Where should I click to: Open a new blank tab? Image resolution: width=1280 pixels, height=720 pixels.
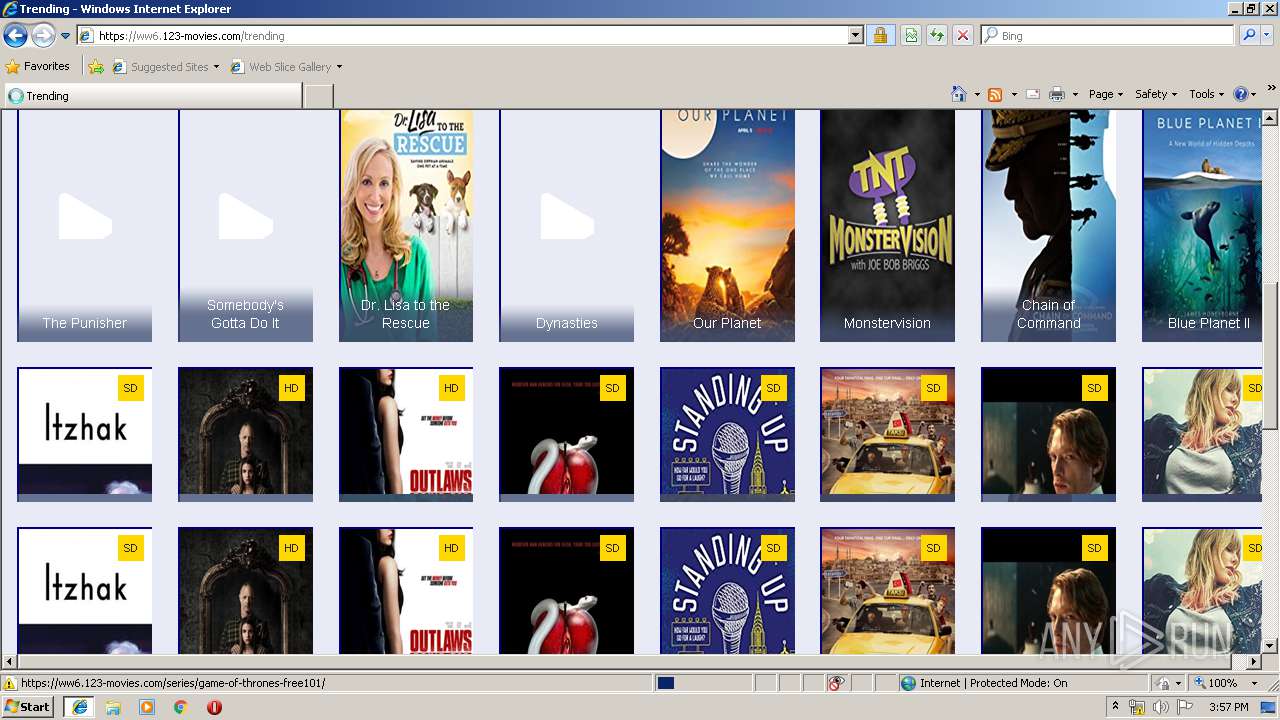[x=318, y=96]
